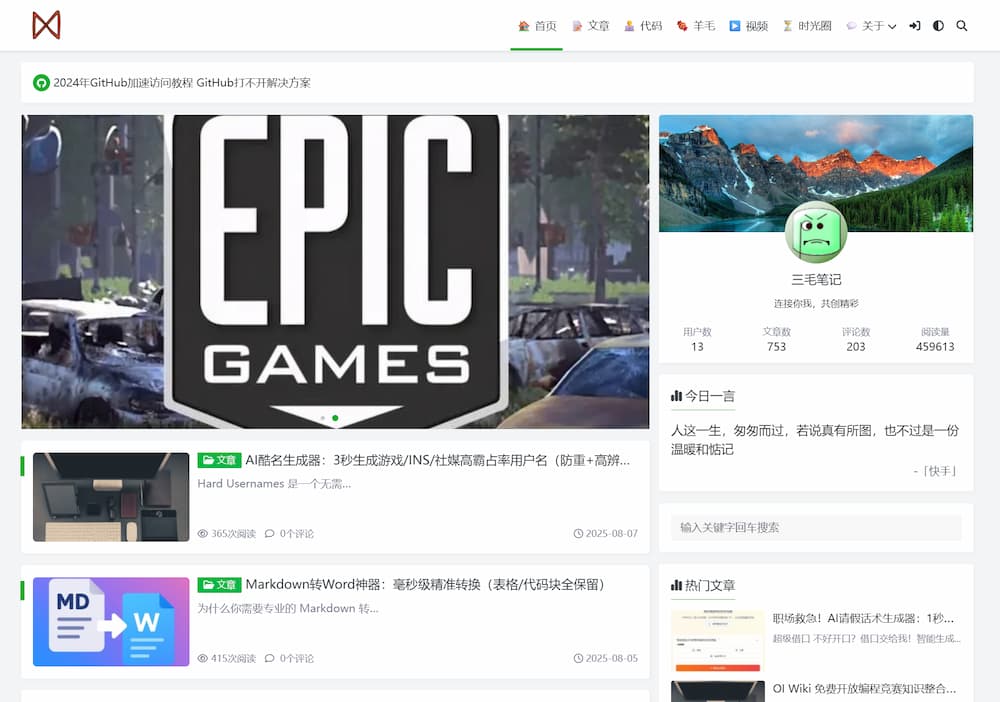The width and height of the screenshot is (1000, 702).
Task: Click the folder icon inside the green 文章 tag
Action: [208, 460]
